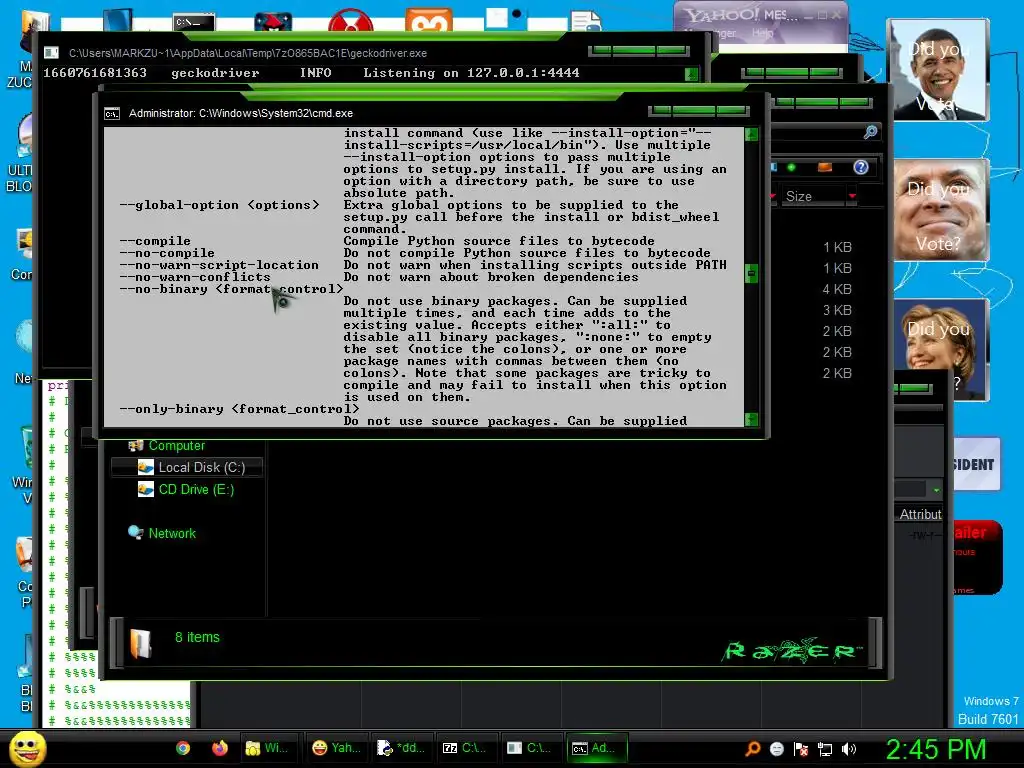
Task: Click the --only-binary option text in cmd
Action: click(x=239, y=409)
